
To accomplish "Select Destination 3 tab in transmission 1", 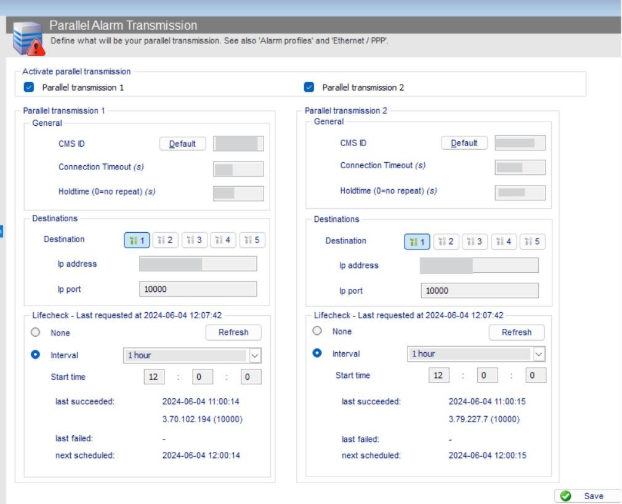I will pyautogui.click(x=194, y=240).
